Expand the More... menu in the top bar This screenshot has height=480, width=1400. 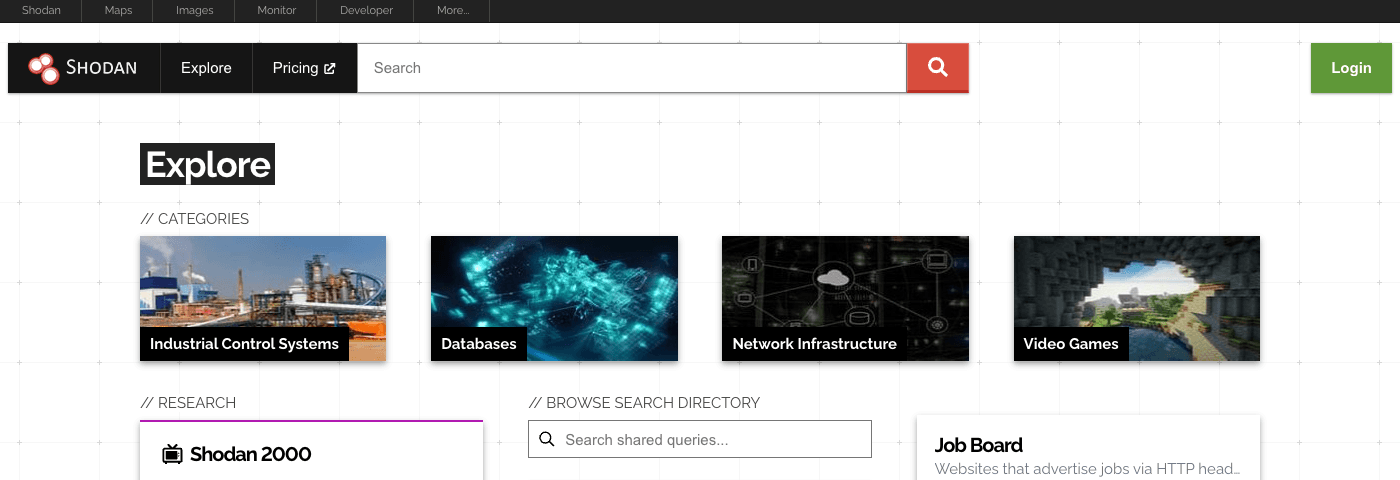click(x=453, y=11)
